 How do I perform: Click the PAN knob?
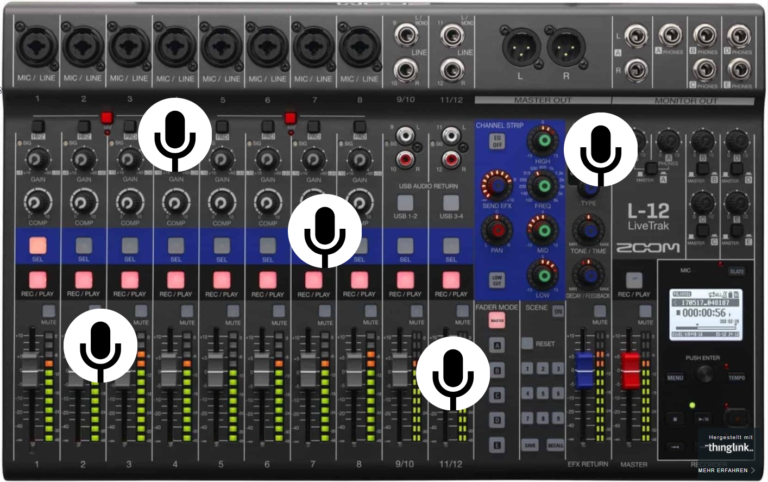pyautogui.click(x=497, y=230)
